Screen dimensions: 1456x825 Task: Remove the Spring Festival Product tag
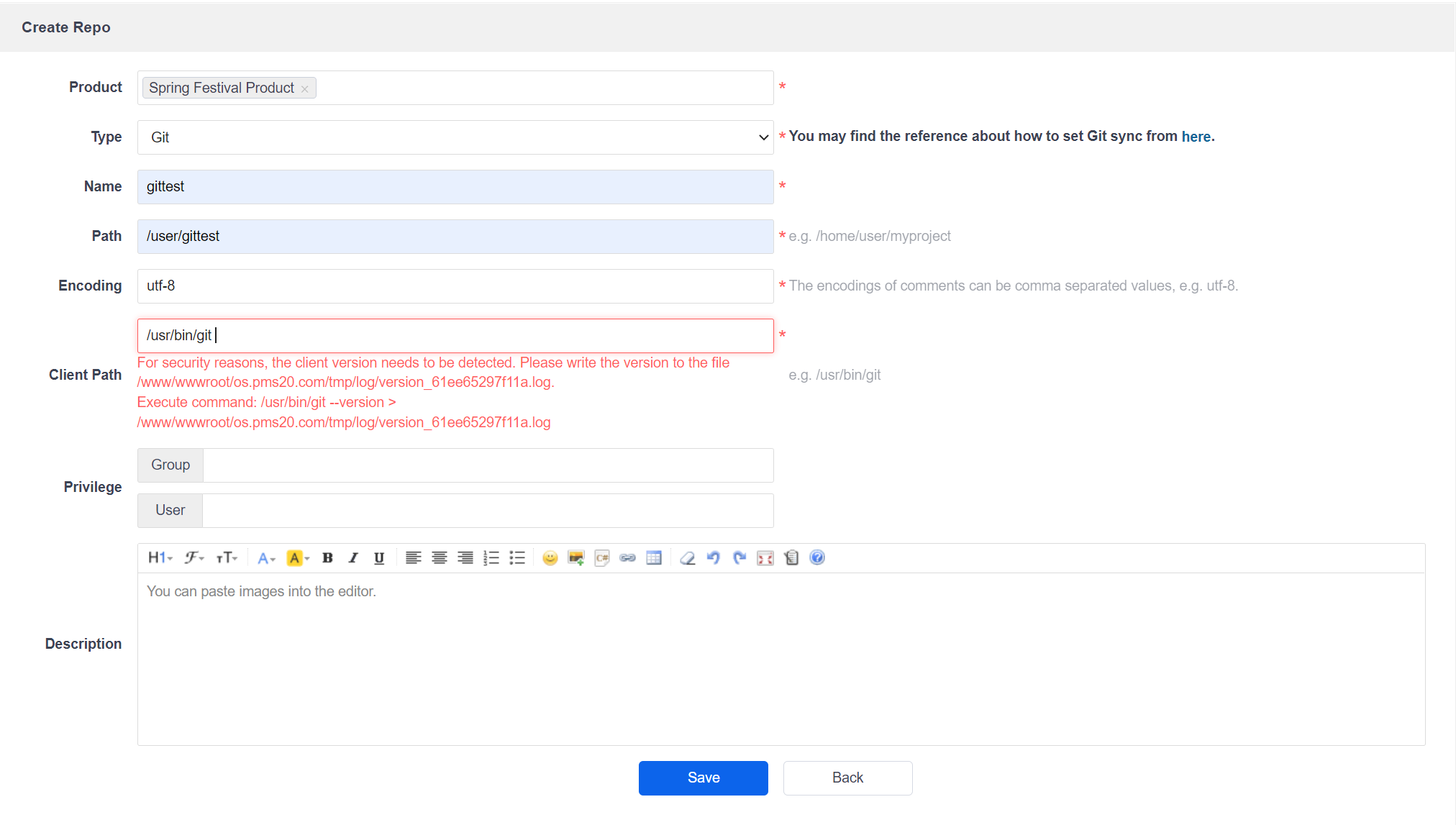(305, 88)
